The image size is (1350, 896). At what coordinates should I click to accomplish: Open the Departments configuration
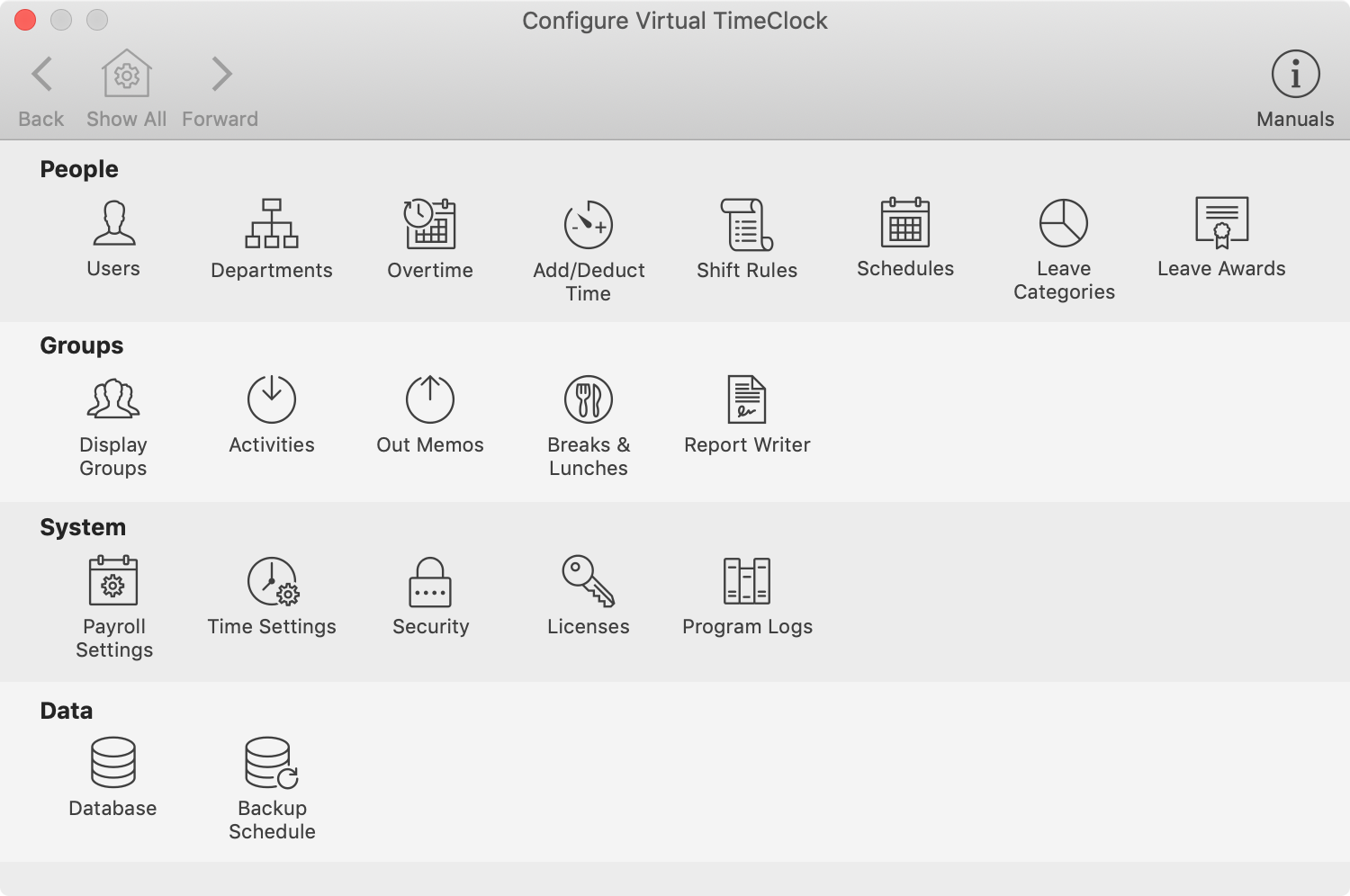coord(272,224)
